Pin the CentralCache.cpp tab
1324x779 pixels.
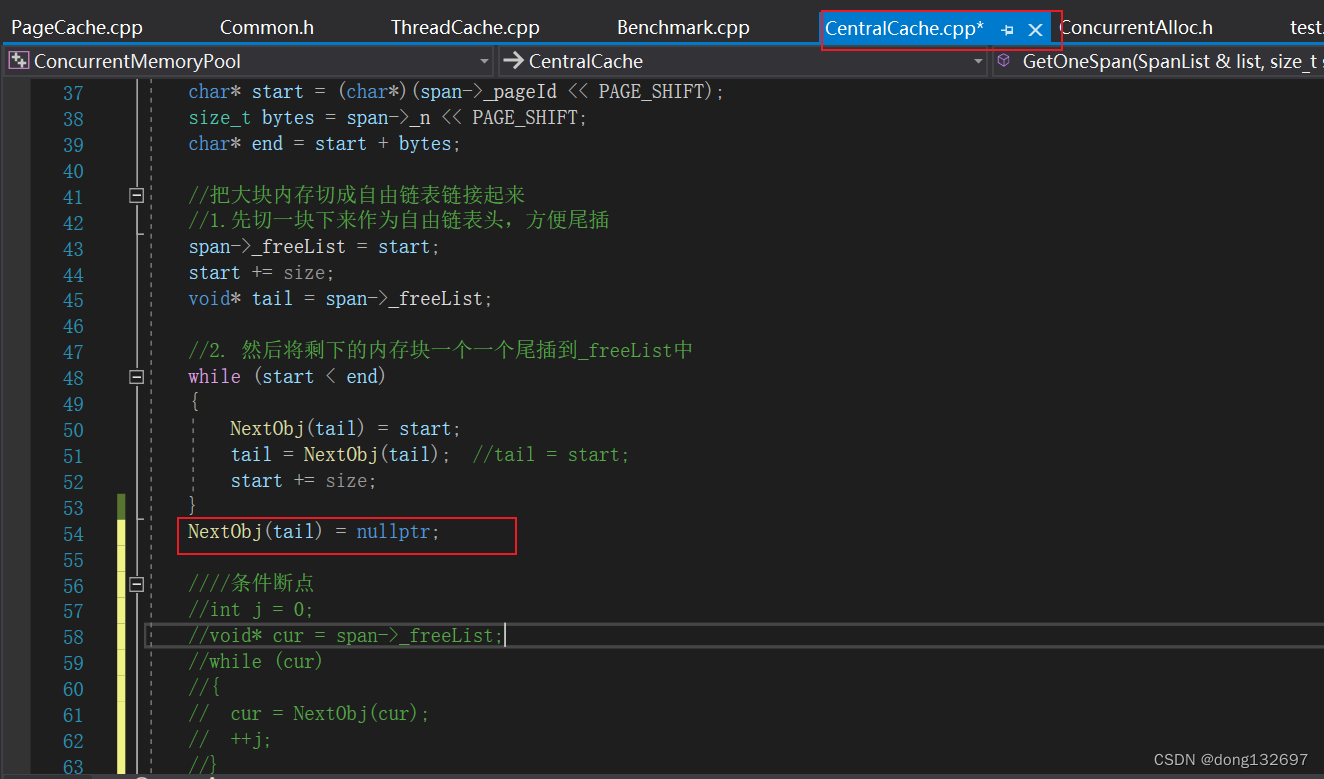point(1007,30)
